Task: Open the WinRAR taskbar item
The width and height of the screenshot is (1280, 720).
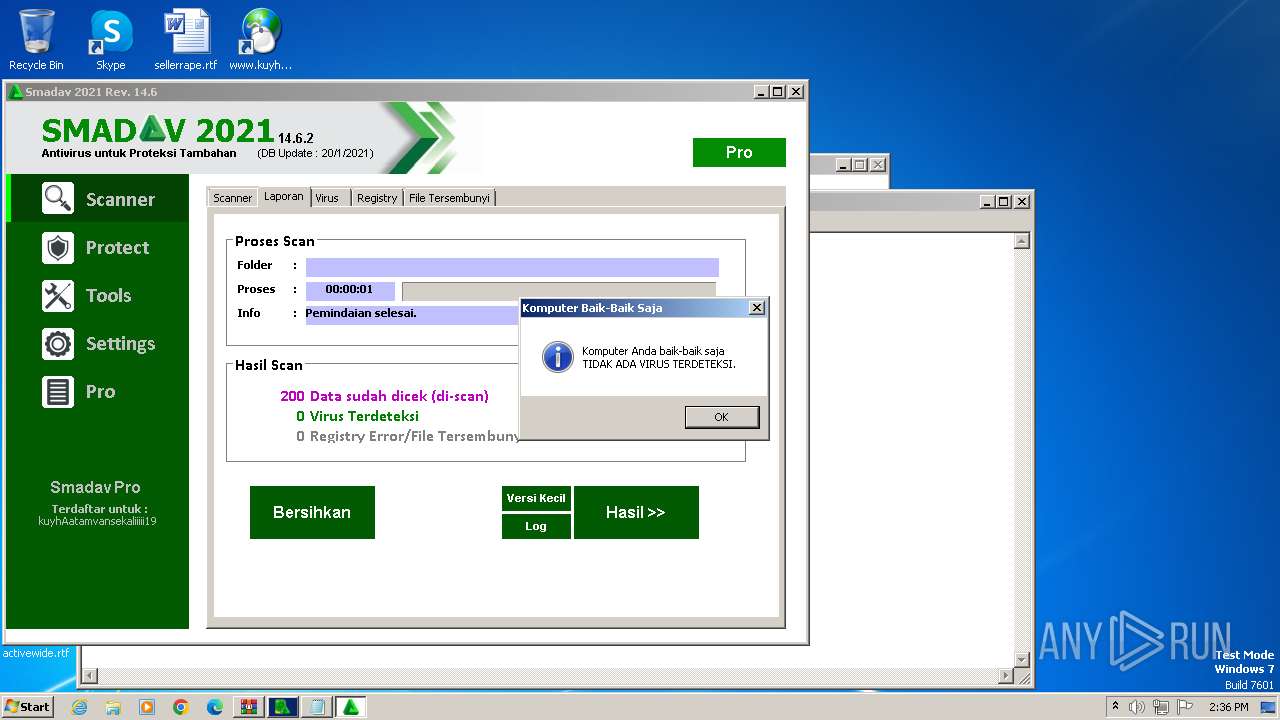Action: (249, 707)
